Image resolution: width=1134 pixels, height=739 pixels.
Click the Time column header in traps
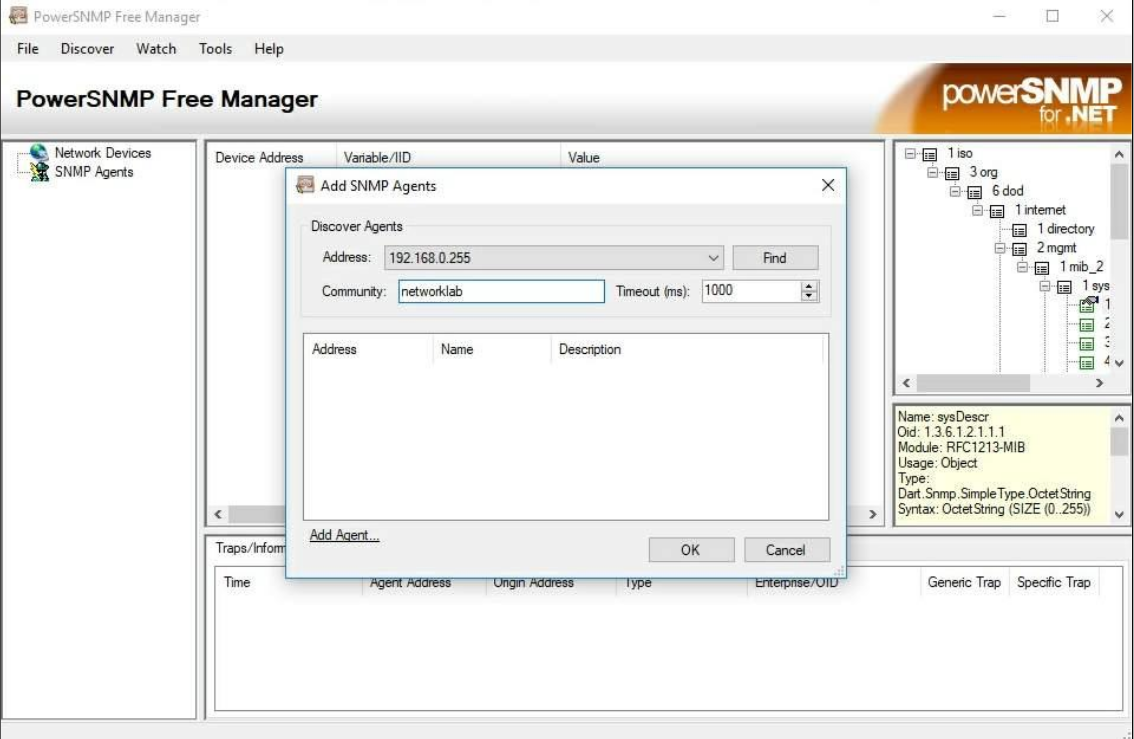pyautogui.click(x=288, y=582)
